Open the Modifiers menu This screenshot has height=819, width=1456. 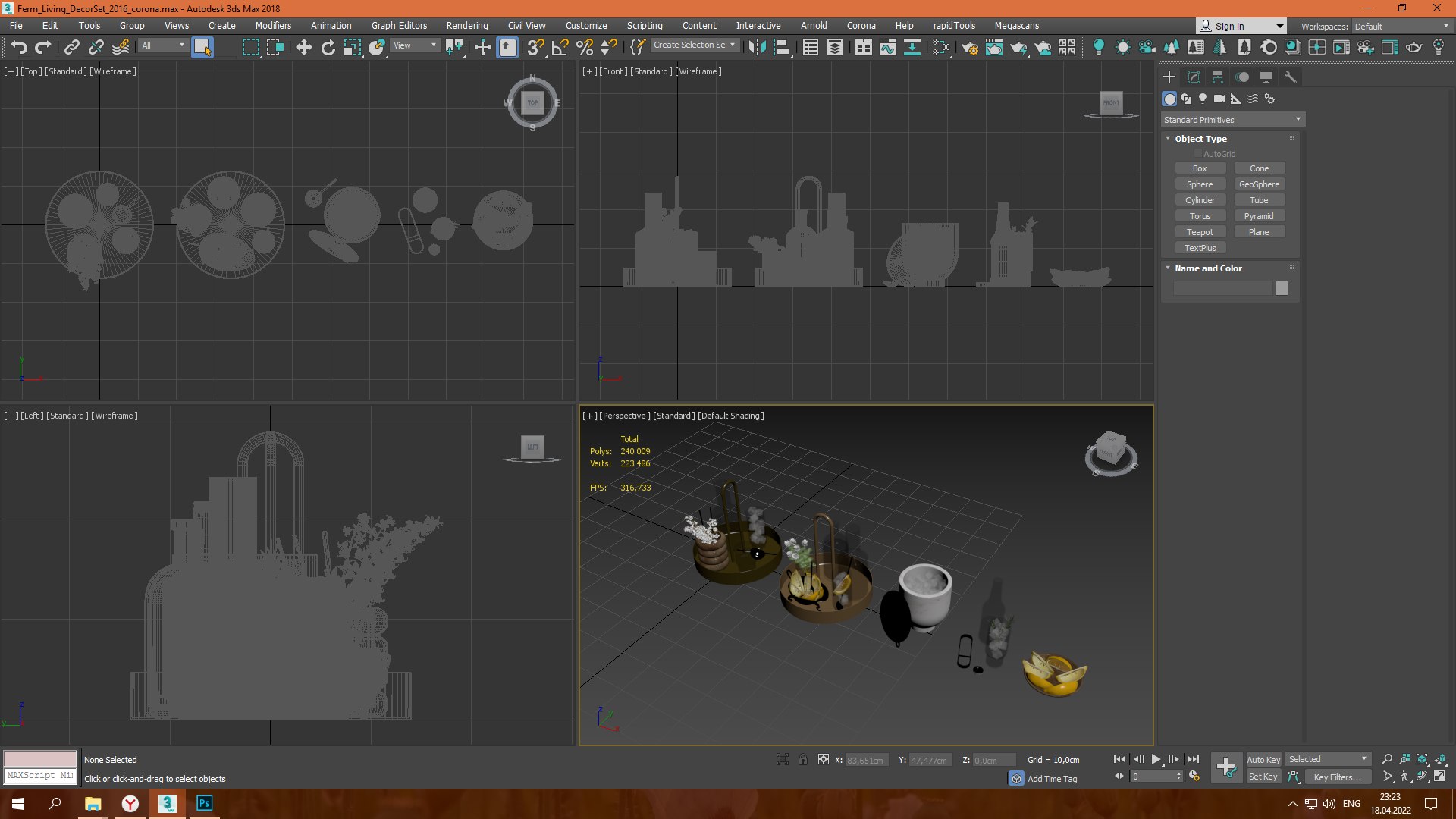coord(273,25)
